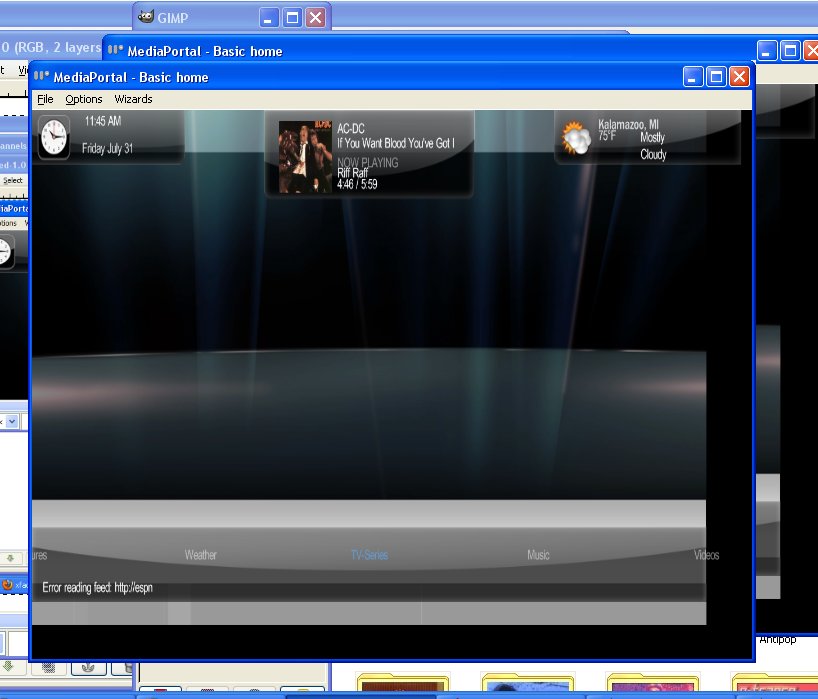Viewport: 818px width, 699px height.
Task: Close the front MediaPortal window
Action: point(739,76)
